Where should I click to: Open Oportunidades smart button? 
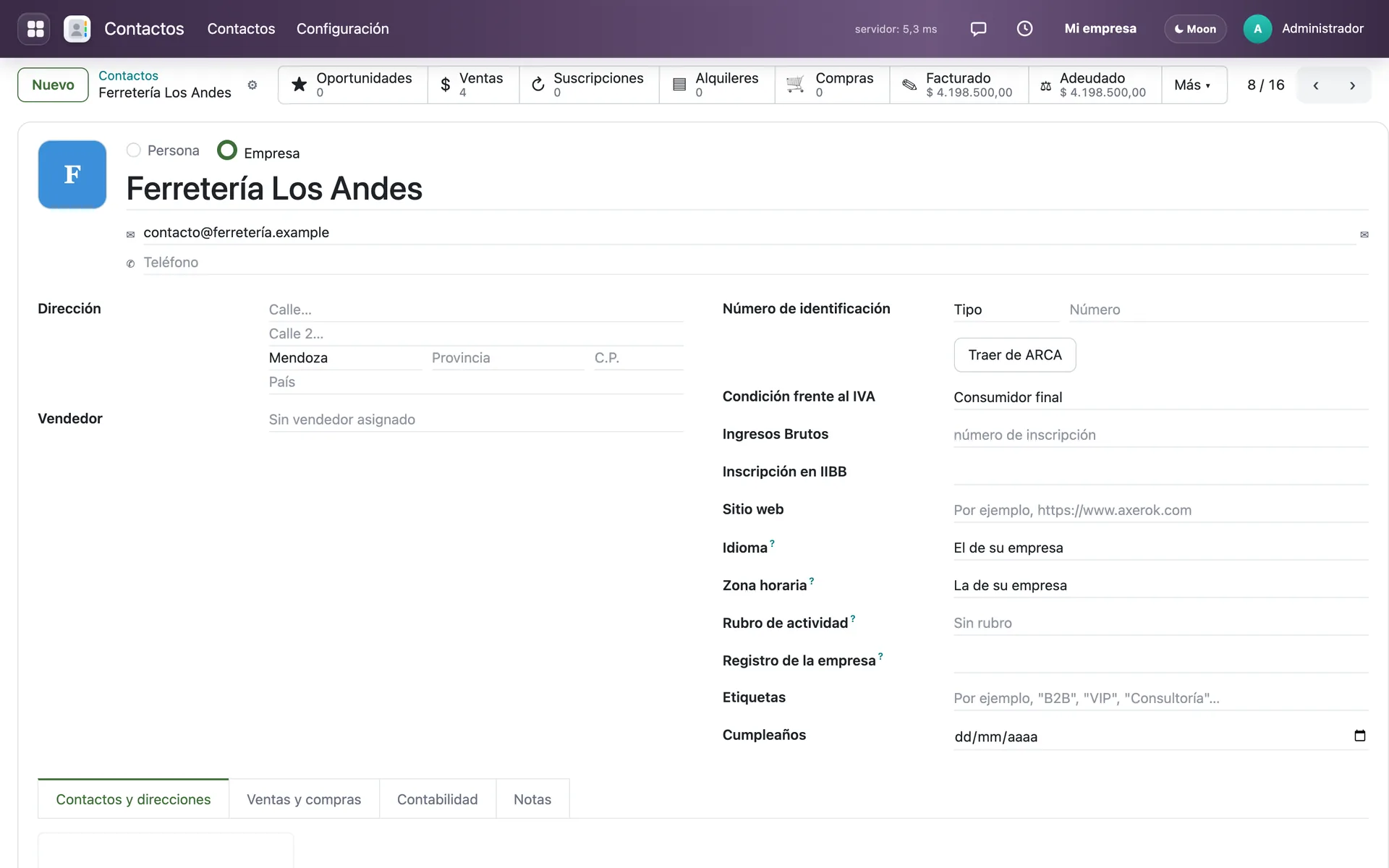pyautogui.click(x=352, y=85)
